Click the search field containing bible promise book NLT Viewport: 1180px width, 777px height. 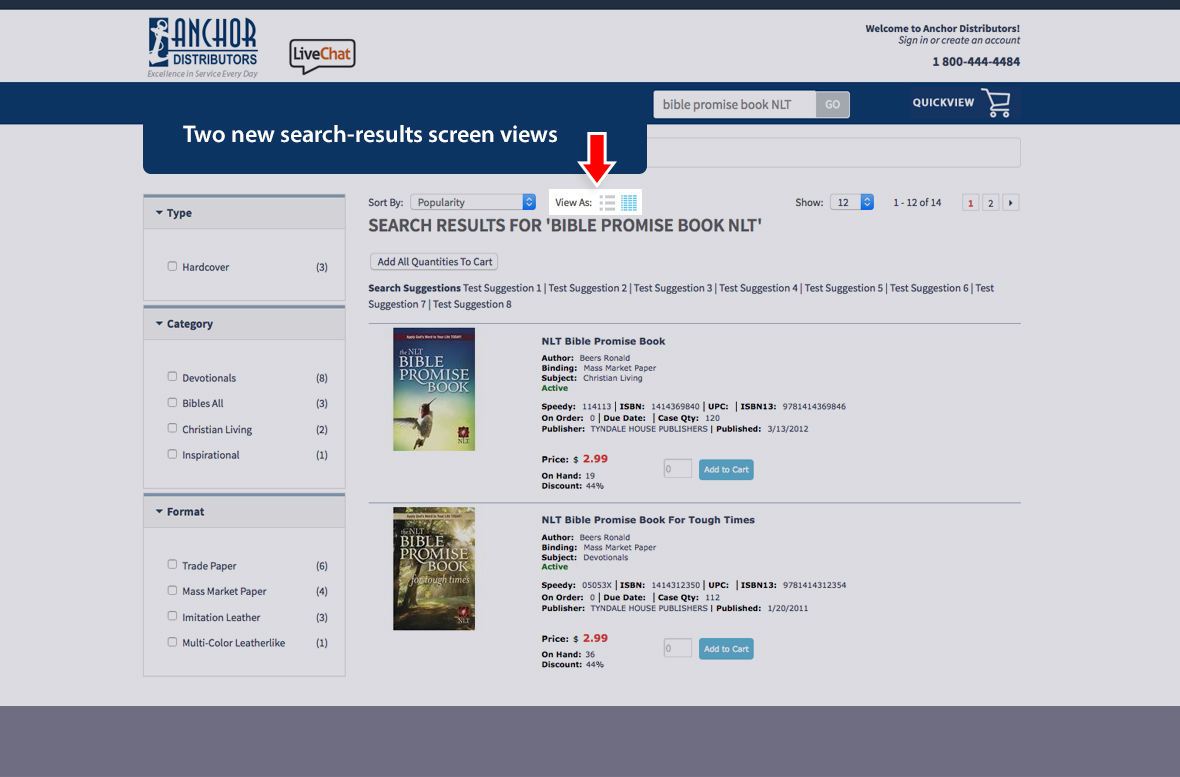(734, 105)
